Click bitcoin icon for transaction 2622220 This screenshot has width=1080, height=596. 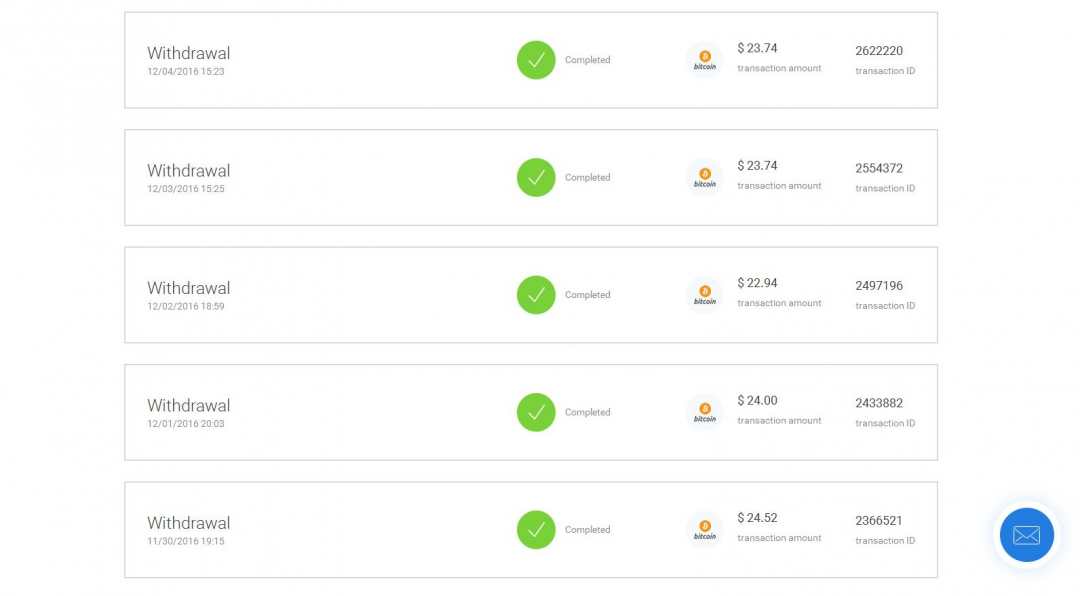tap(705, 60)
